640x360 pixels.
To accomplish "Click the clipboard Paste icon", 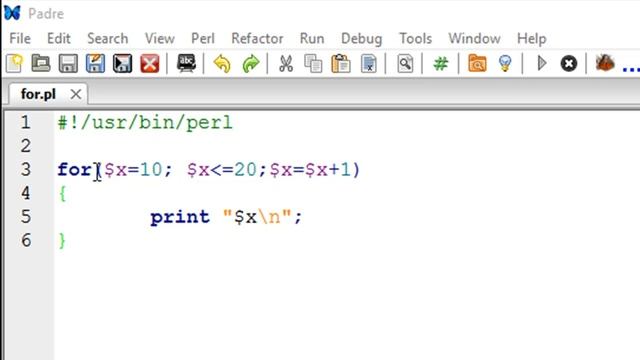I will click(341, 64).
